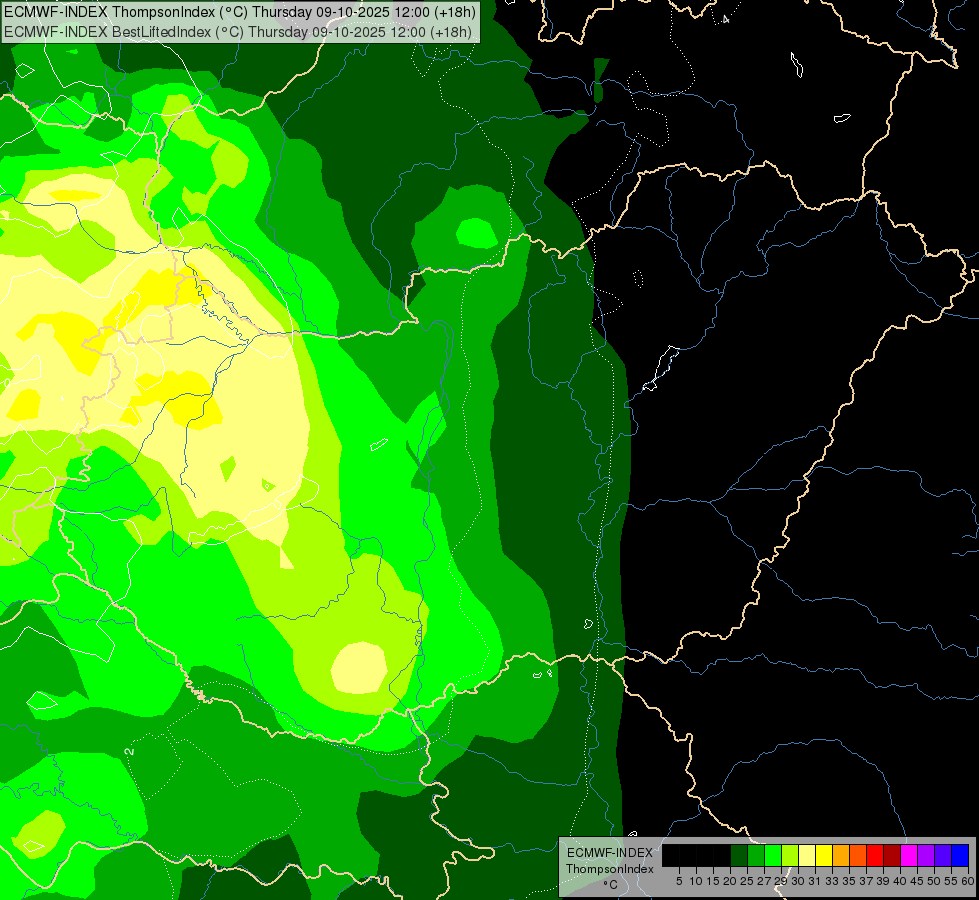Image resolution: width=979 pixels, height=900 pixels.
Task: Click the pale yellow 30-31 legend swatch
Action: point(807,855)
